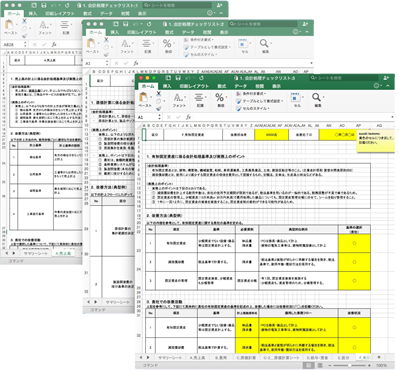Open the template/file icon in the front window title bar

pos(168,78)
